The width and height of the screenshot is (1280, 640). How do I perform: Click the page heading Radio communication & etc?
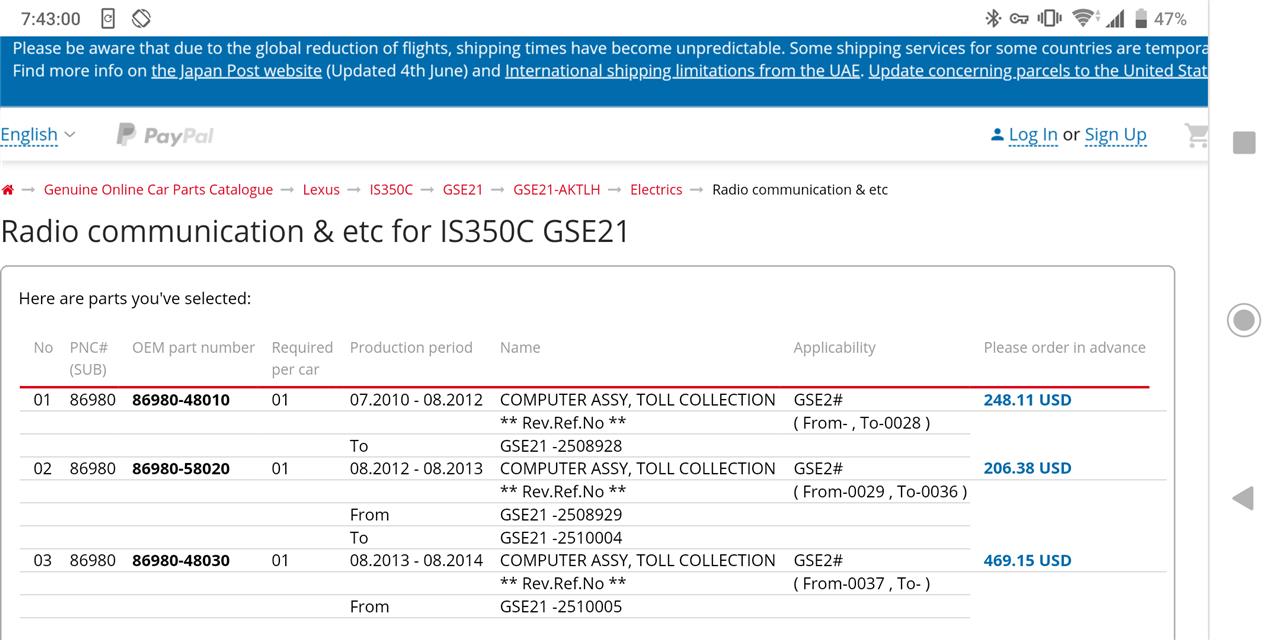315,231
